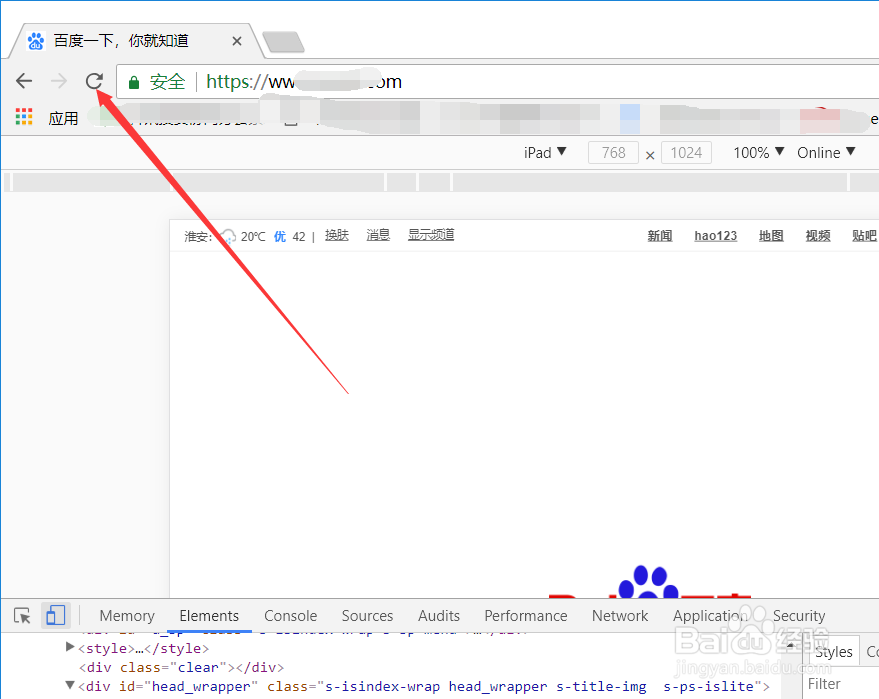Click the 显示频道 link
Screen dimensions: 879x699
coord(431,235)
